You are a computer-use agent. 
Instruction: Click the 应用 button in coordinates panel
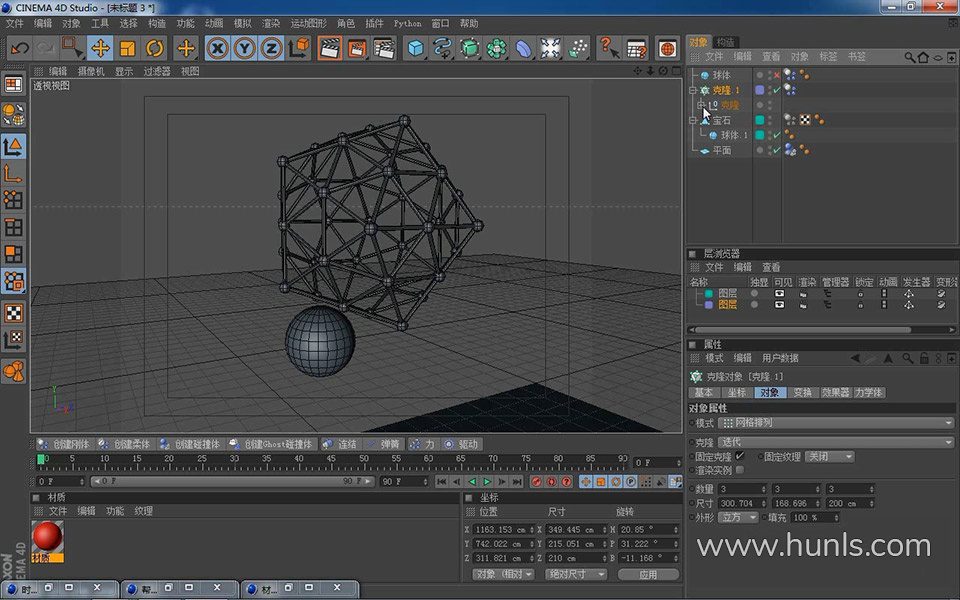[x=648, y=575]
